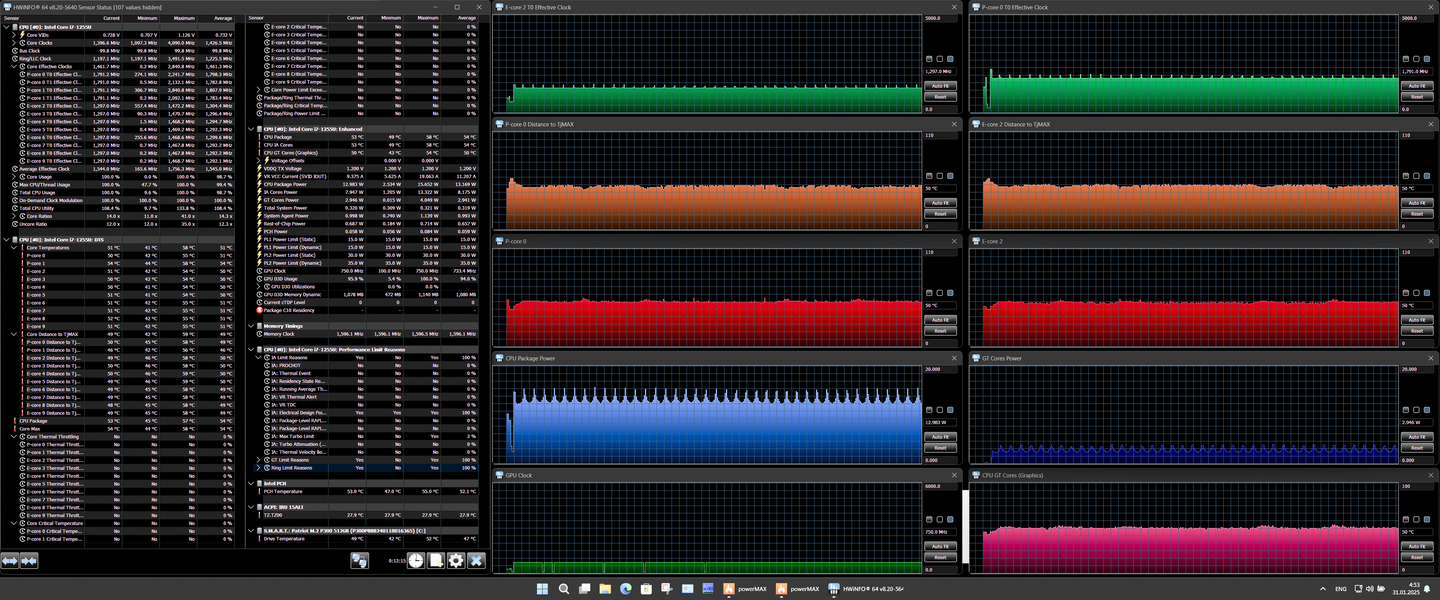This screenshot has width=1440, height=600.
Task: Collapse Core Effective Clocks tree
Action: tap(14, 67)
